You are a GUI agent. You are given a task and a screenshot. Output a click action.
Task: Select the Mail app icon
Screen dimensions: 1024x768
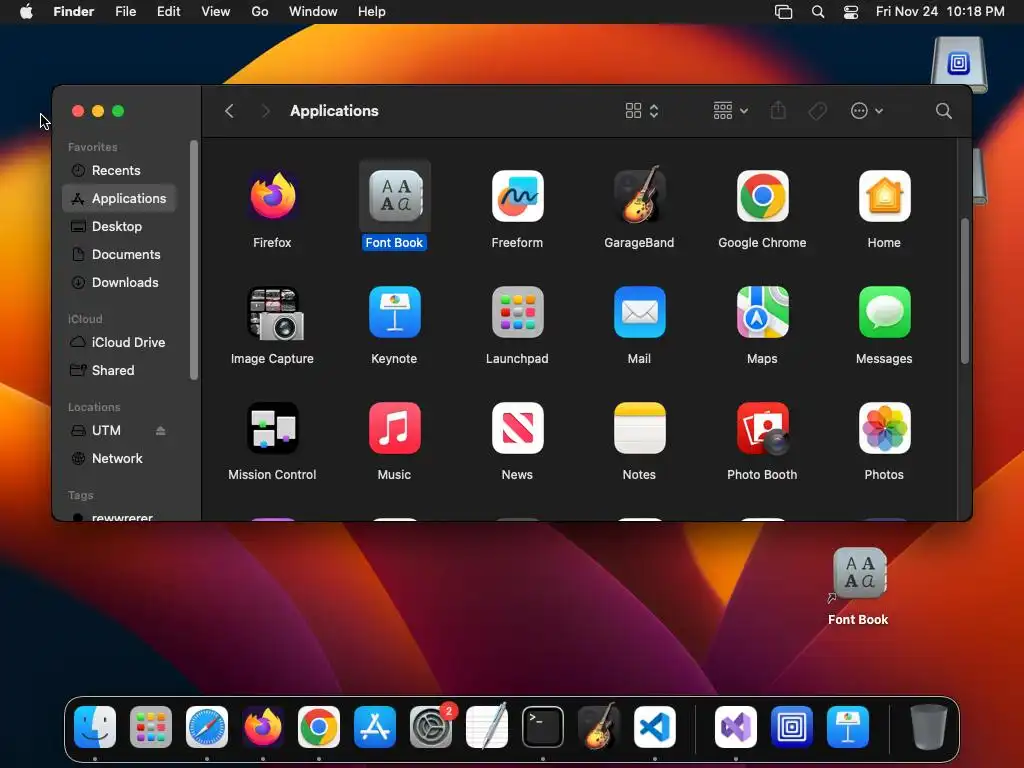[x=639, y=312]
